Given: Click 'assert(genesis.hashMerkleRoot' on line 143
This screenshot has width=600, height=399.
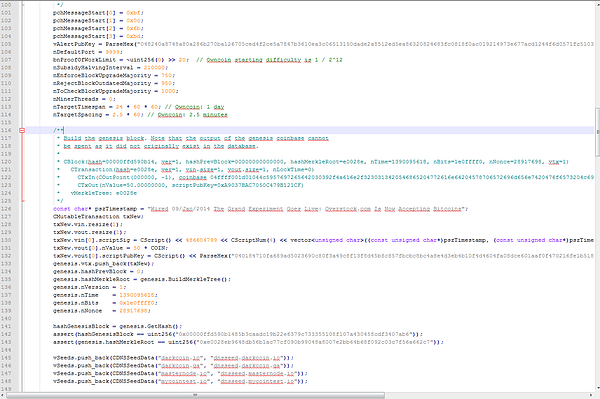Looking at the screenshot, I should click(x=103, y=342).
